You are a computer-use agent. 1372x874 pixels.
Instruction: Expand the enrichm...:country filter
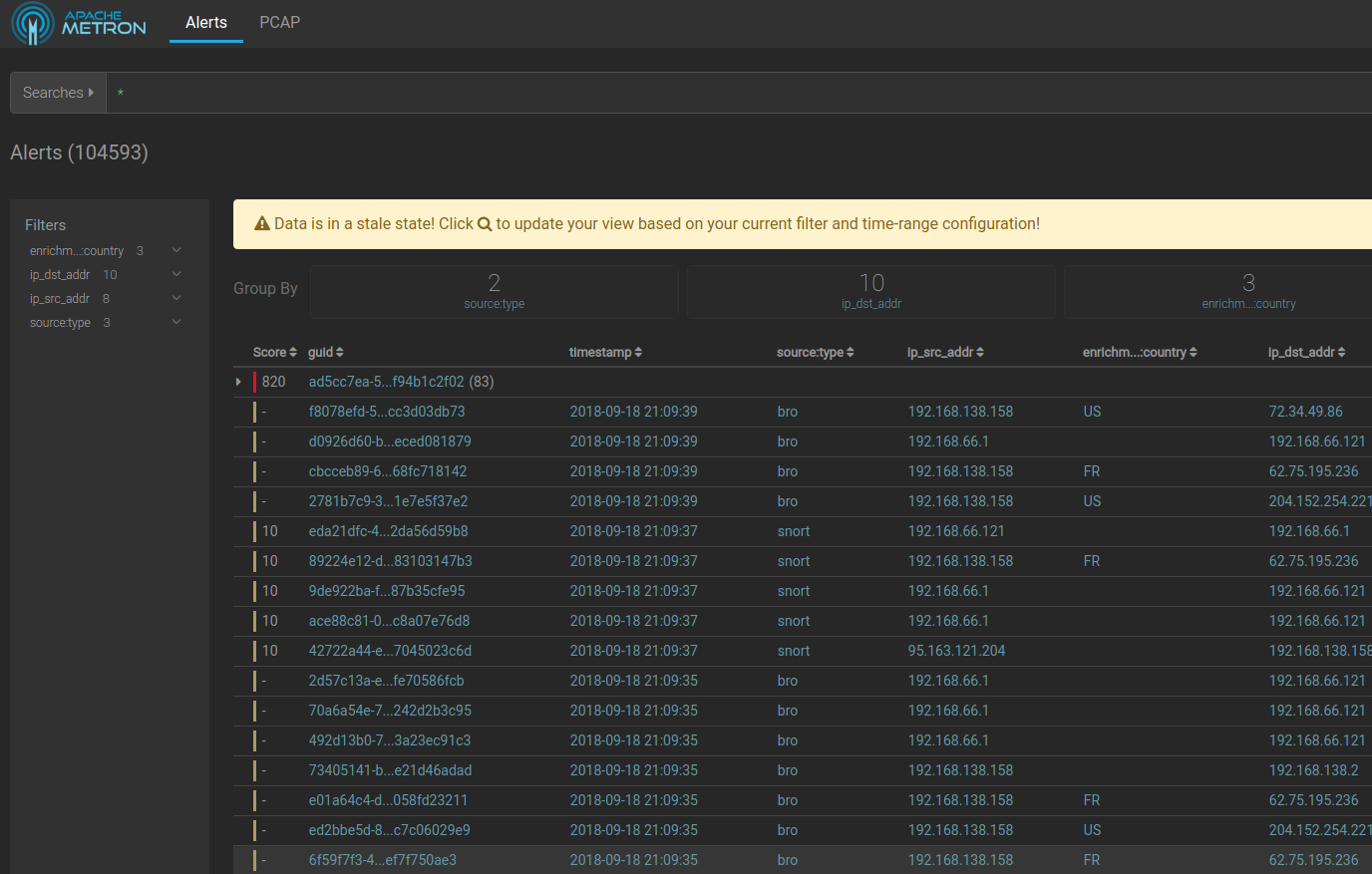176,250
